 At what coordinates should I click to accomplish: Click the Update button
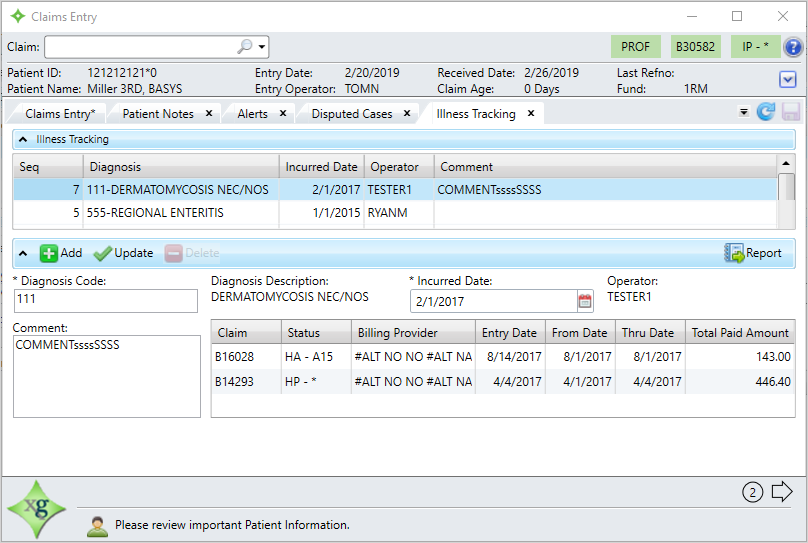[x=124, y=253]
